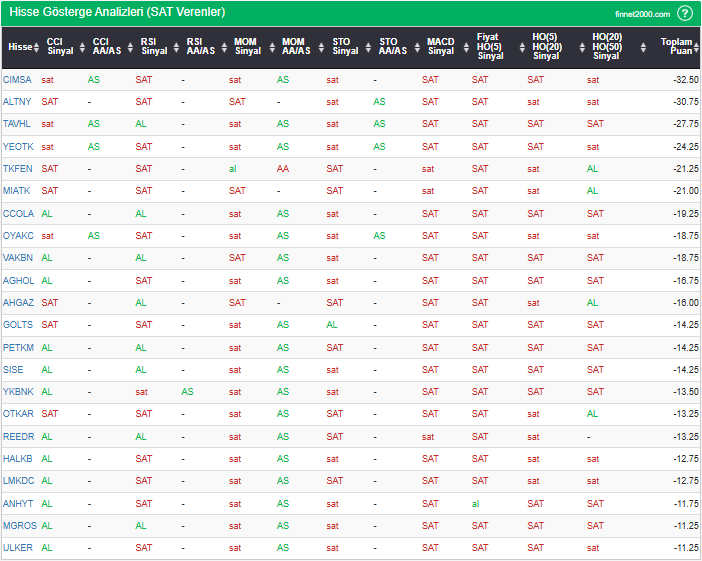Click the Toplam Puan header label
The image size is (702, 561).
point(676,46)
